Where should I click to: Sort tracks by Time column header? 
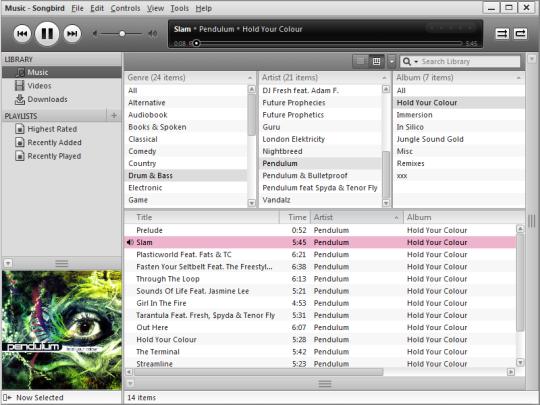tap(295, 218)
